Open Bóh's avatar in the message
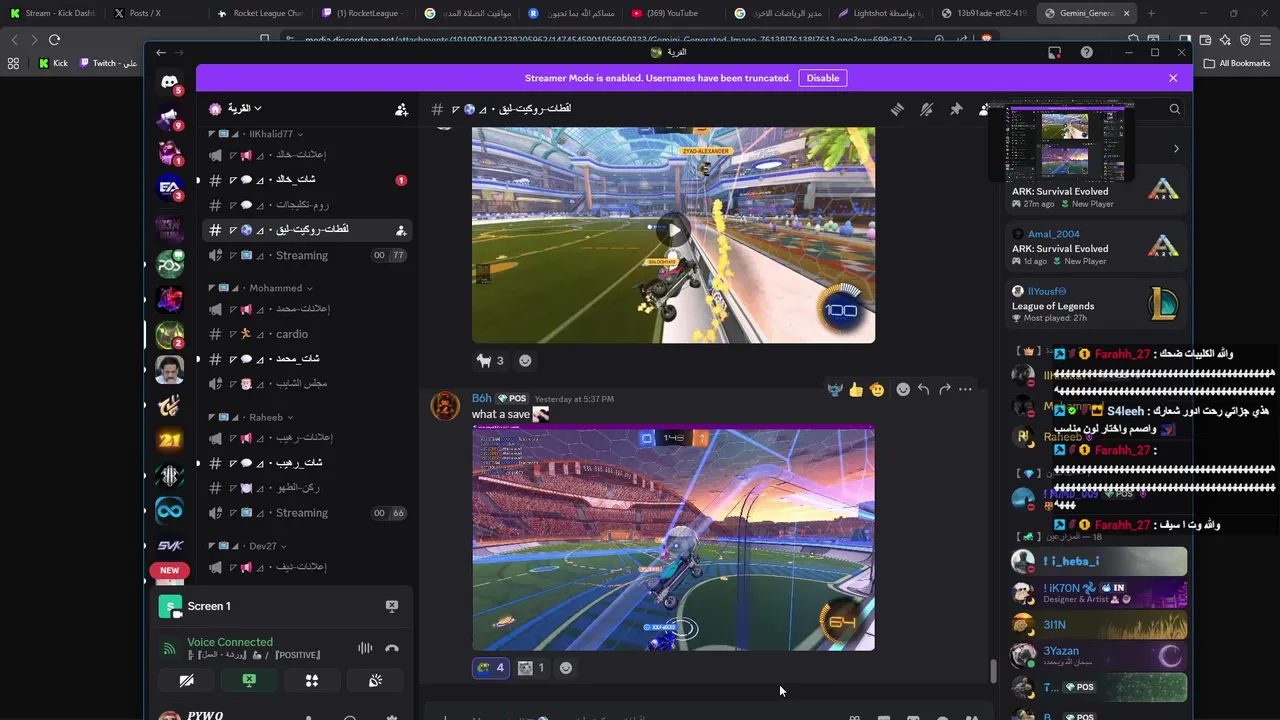This screenshot has height=720, width=1280. (445, 406)
